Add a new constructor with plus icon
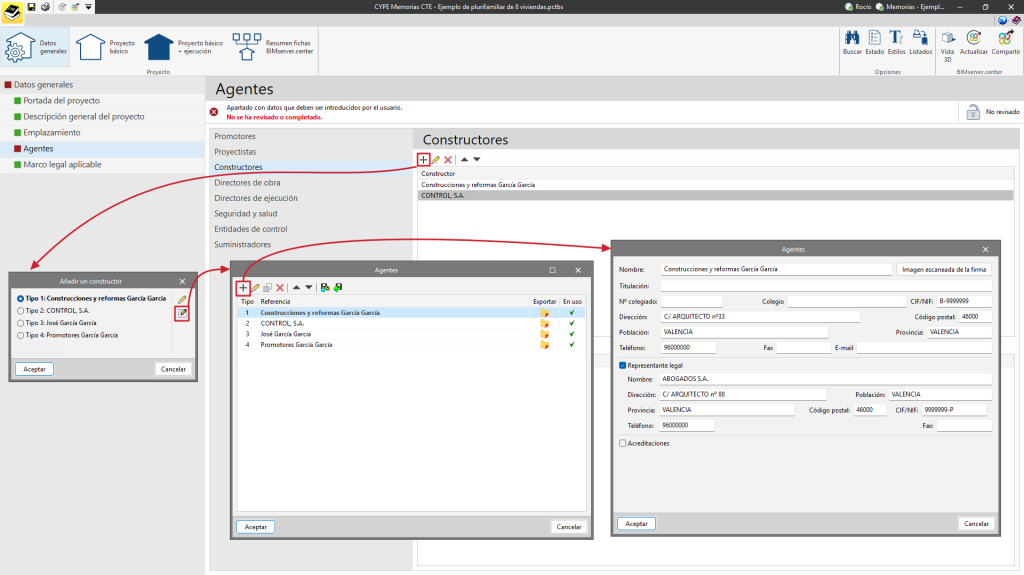1024x575 pixels. [423, 159]
